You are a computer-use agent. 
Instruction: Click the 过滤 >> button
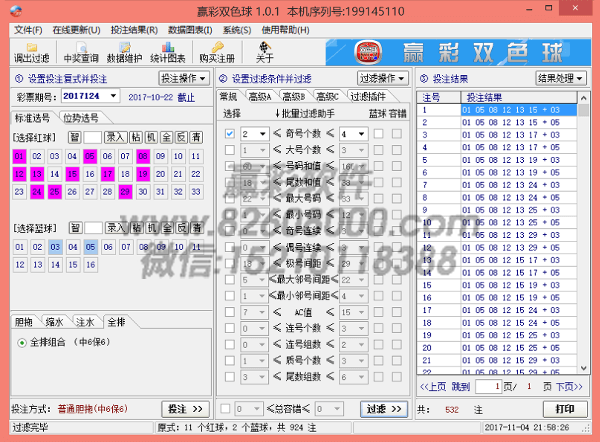384,409
